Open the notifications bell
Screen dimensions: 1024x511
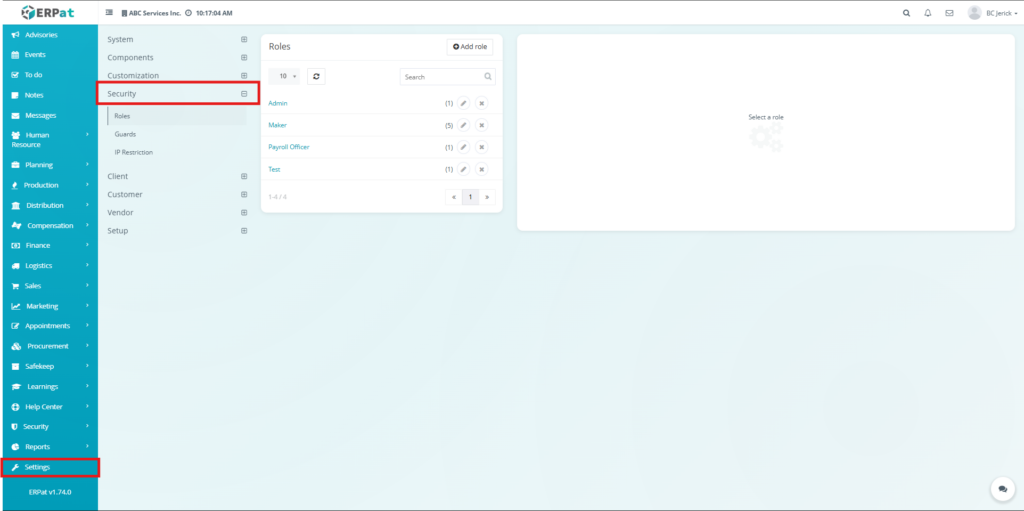[927, 13]
